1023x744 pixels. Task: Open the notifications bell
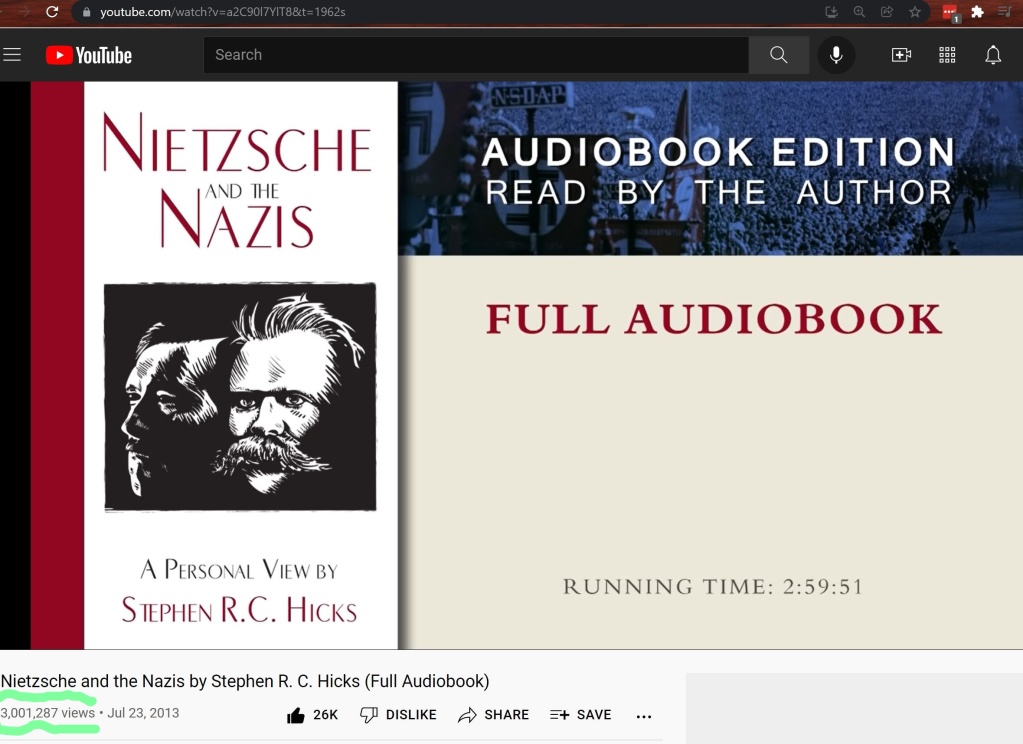point(993,55)
